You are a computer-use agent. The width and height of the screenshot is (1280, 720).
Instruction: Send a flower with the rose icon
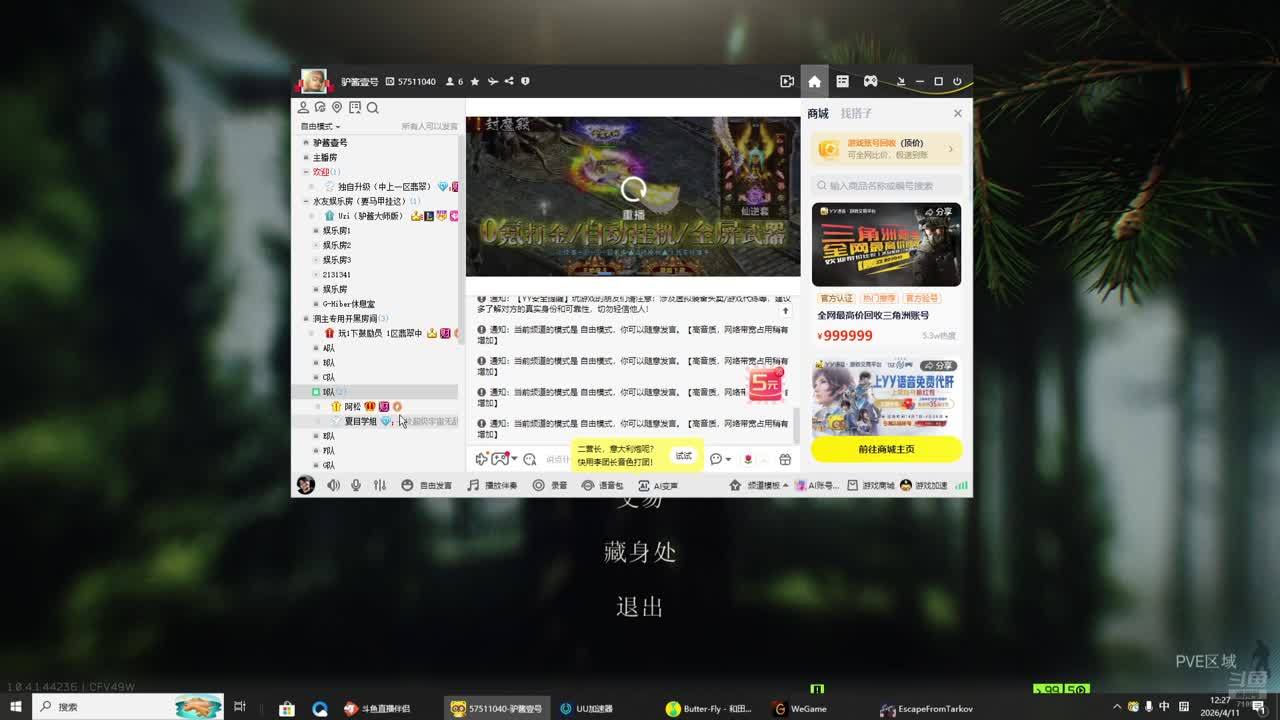pos(747,459)
